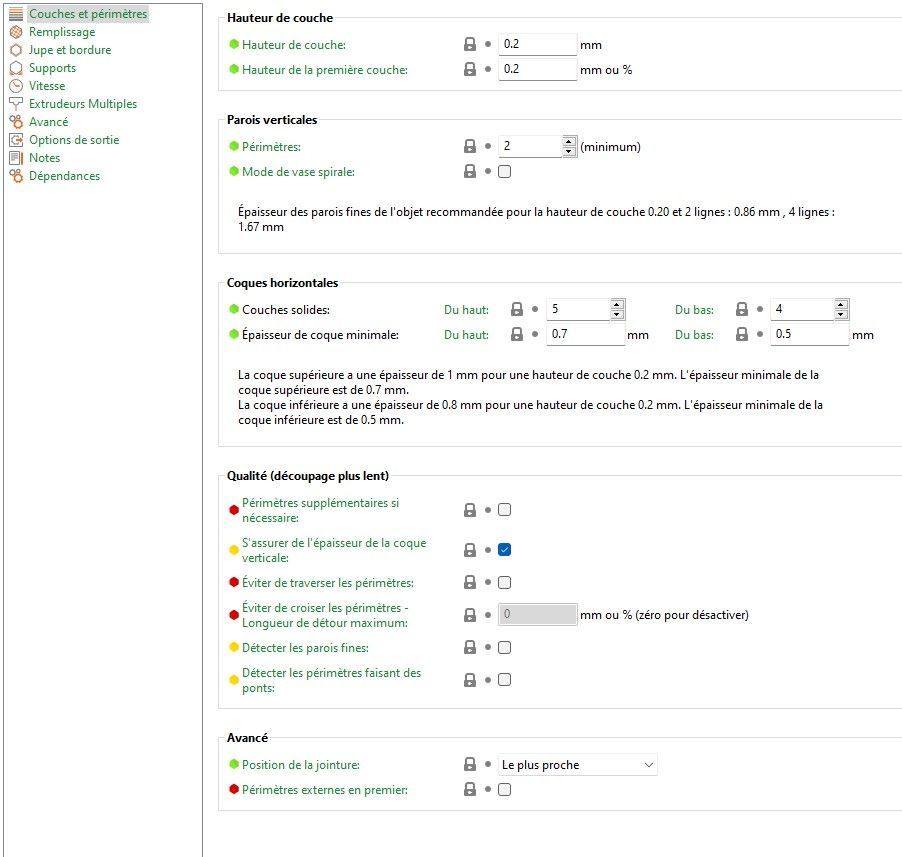Open Couches et périmètres settings page
The width and height of the screenshot is (902, 857).
point(88,14)
